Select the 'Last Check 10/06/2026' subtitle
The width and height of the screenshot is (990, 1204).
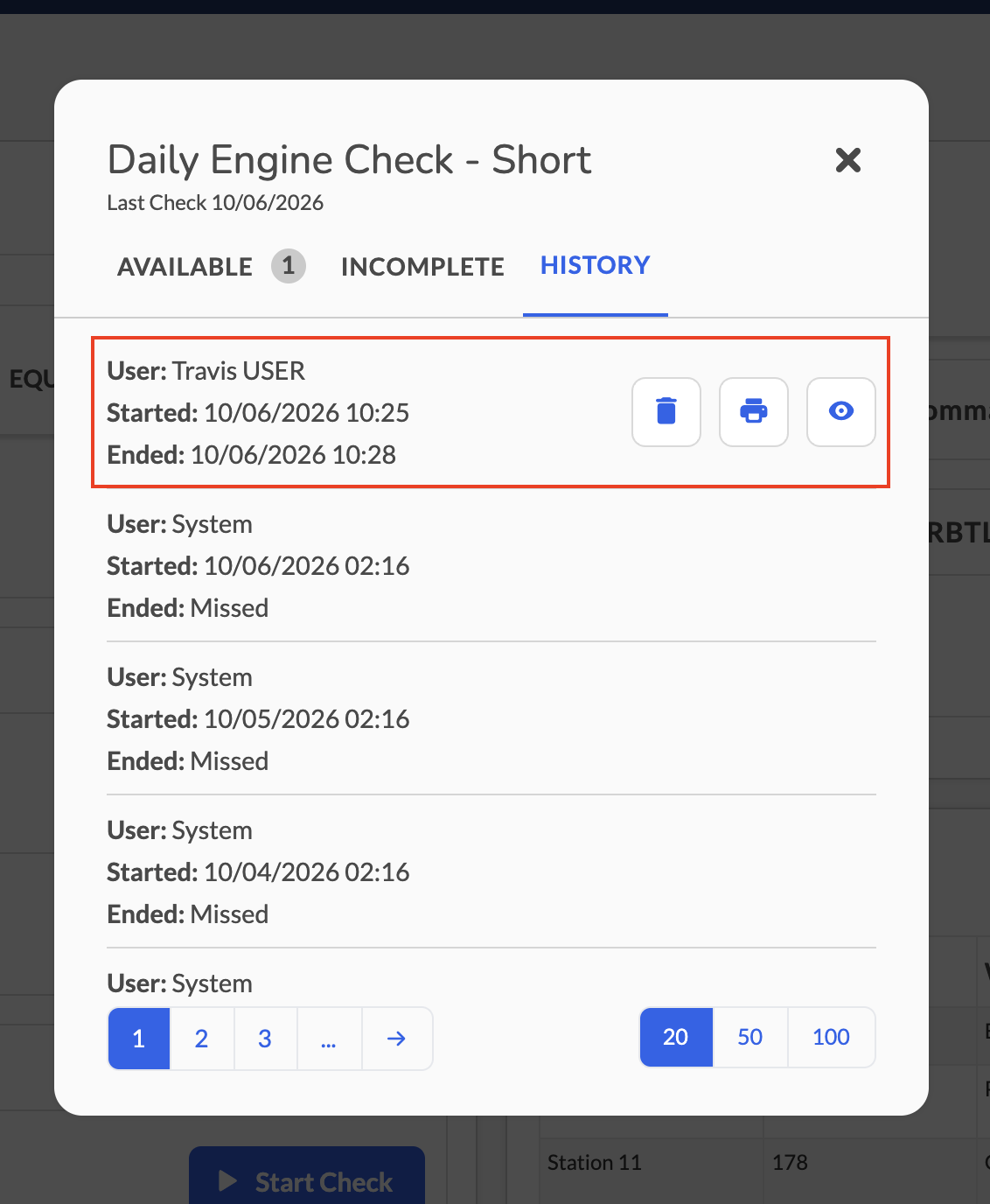pos(215,203)
